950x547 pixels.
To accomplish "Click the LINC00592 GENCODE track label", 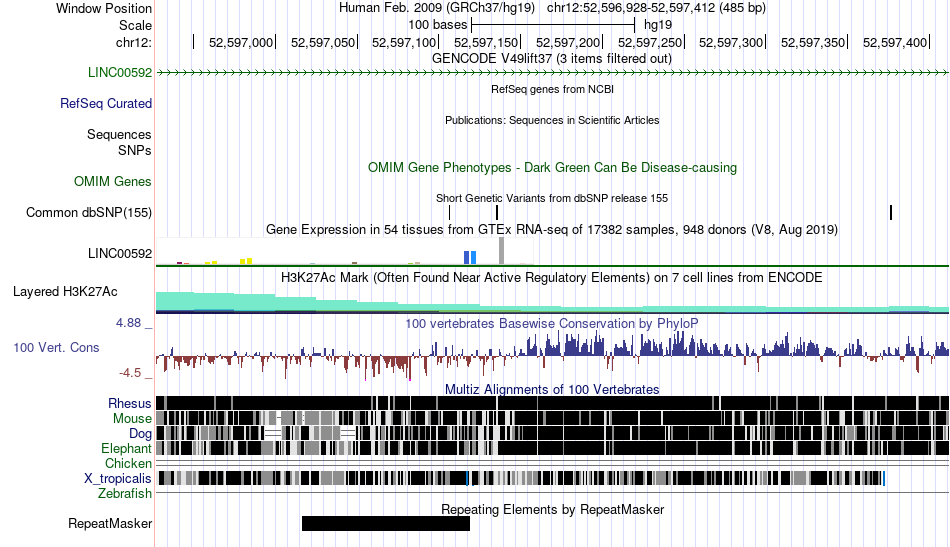I will coord(119,72).
